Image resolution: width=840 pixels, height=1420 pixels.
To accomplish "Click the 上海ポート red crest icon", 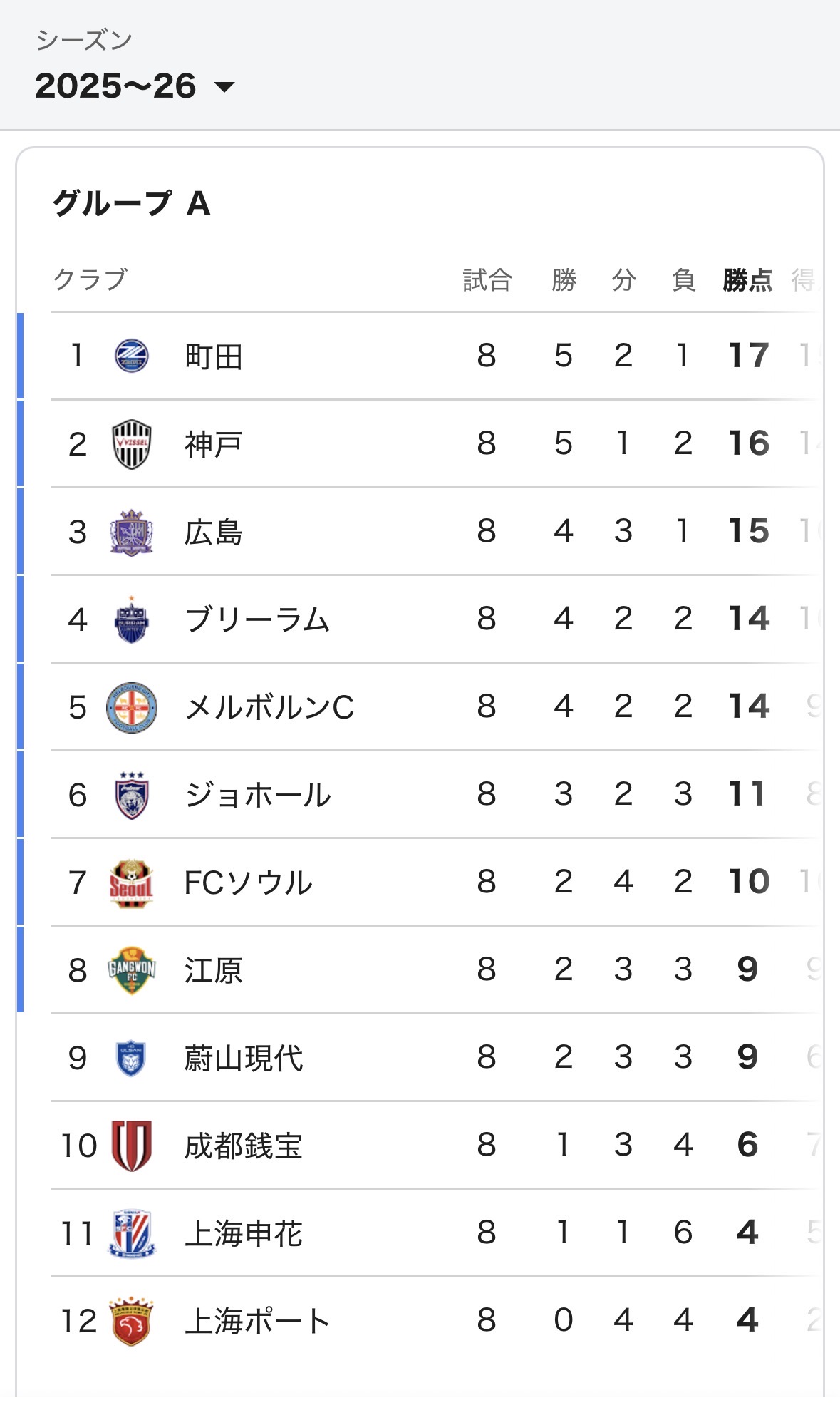I will [132, 1322].
